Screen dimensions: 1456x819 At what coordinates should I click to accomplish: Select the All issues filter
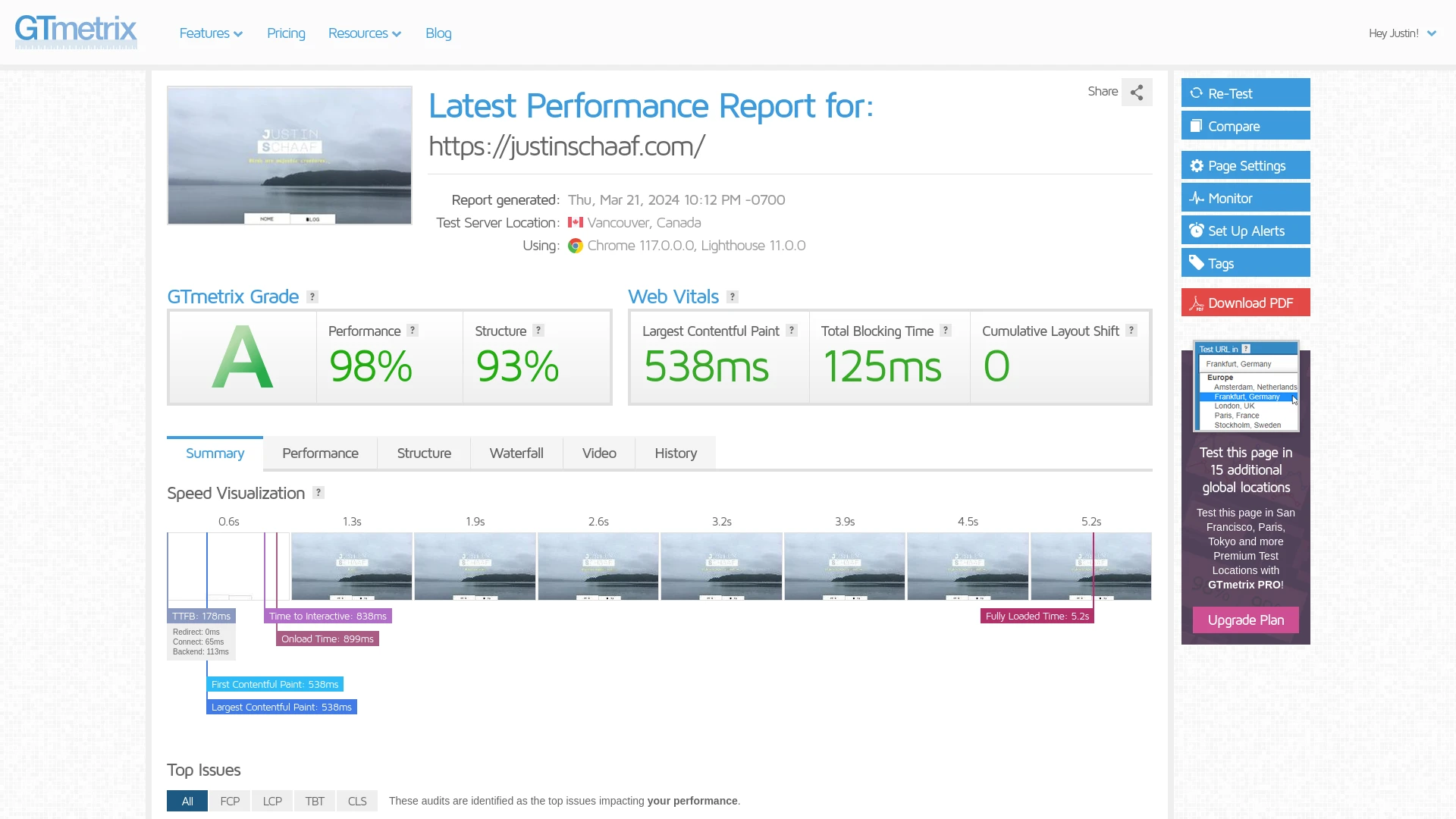coord(187,801)
